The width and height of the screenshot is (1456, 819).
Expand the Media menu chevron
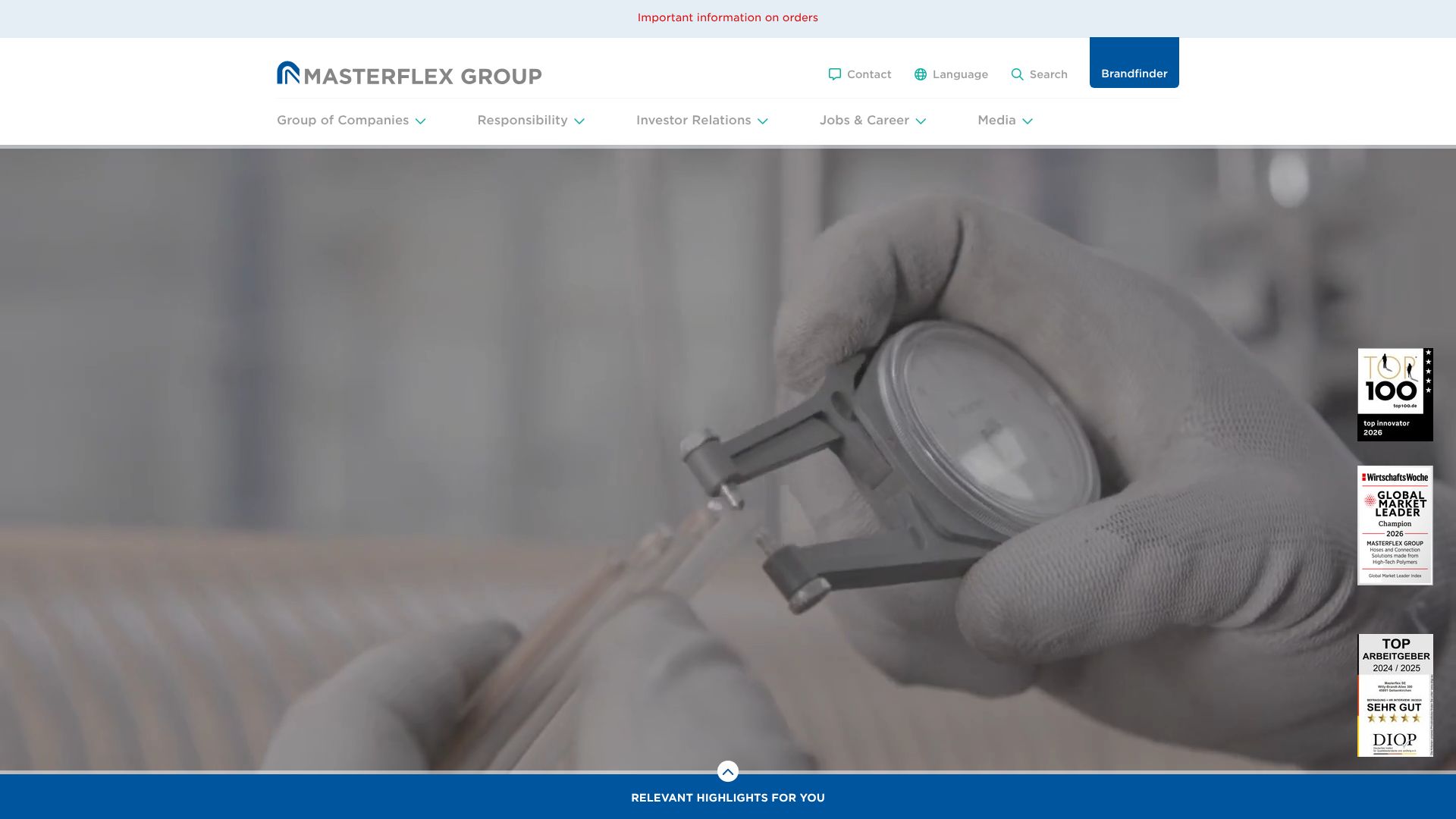[x=1027, y=121]
